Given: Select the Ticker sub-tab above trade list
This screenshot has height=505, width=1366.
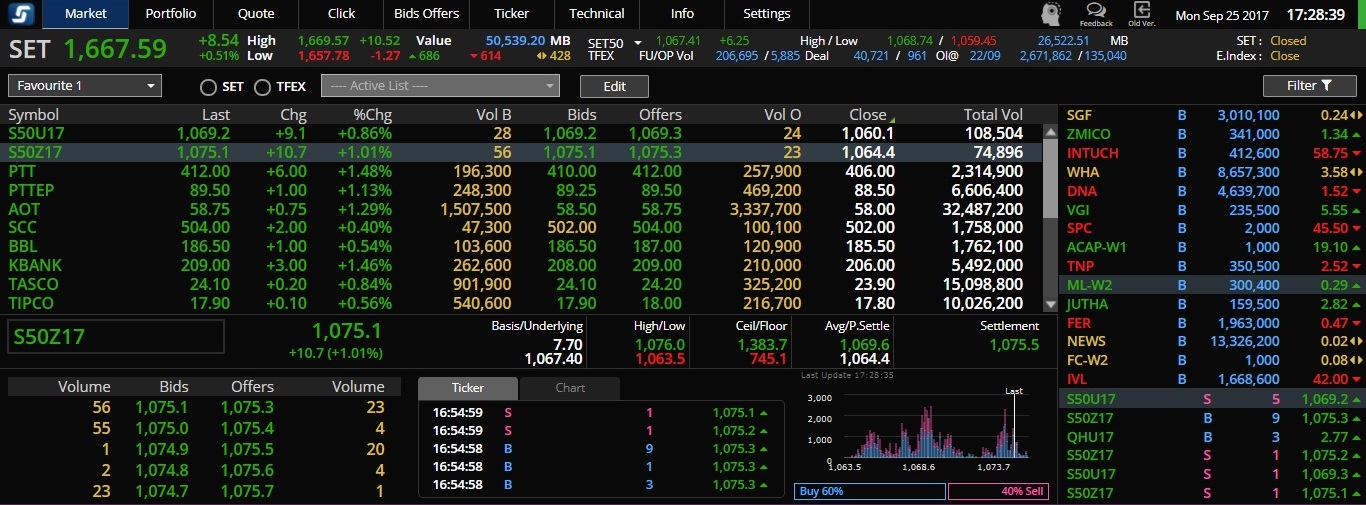Looking at the screenshot, I should click(468, 388).
